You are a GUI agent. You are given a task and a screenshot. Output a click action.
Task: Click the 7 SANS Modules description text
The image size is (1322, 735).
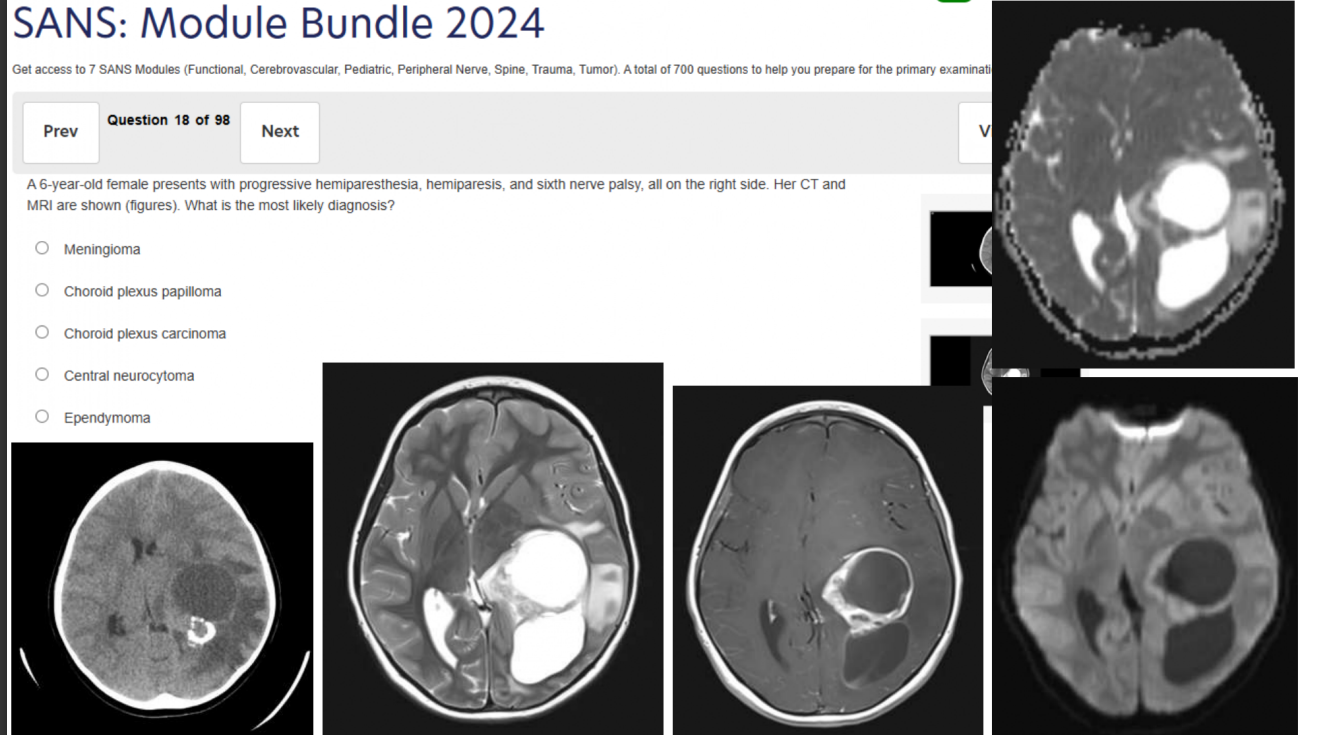(x=502, y=69)
